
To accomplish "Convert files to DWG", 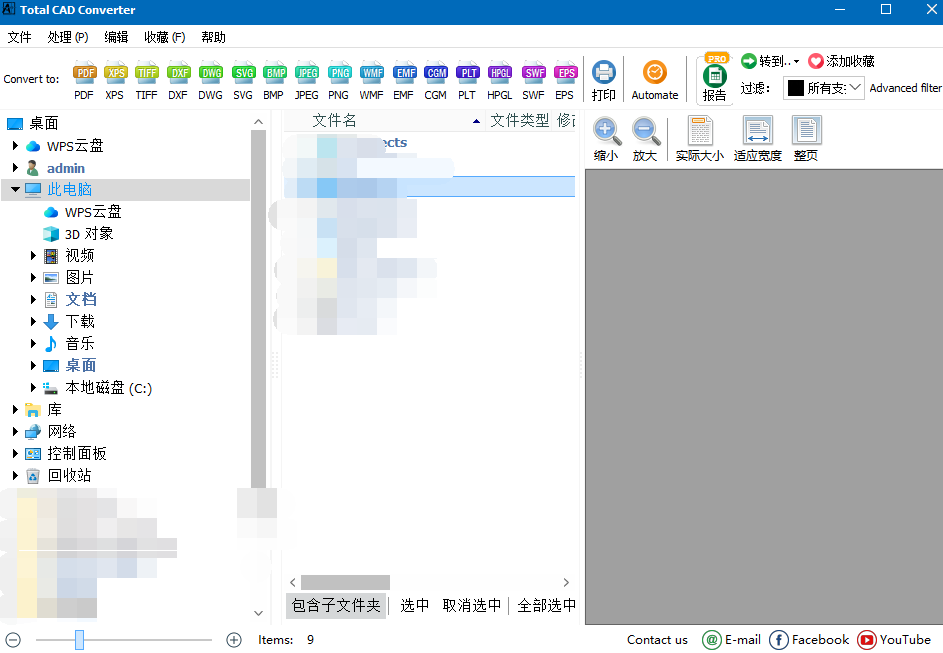I will pos(210,80).
